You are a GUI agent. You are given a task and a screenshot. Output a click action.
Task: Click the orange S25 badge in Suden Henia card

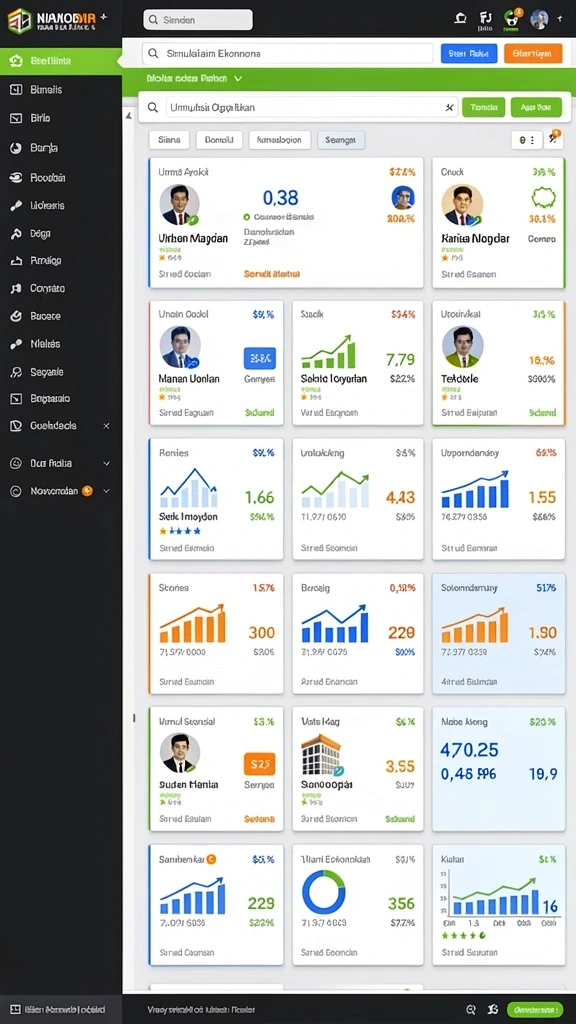(x=260, y=763)
